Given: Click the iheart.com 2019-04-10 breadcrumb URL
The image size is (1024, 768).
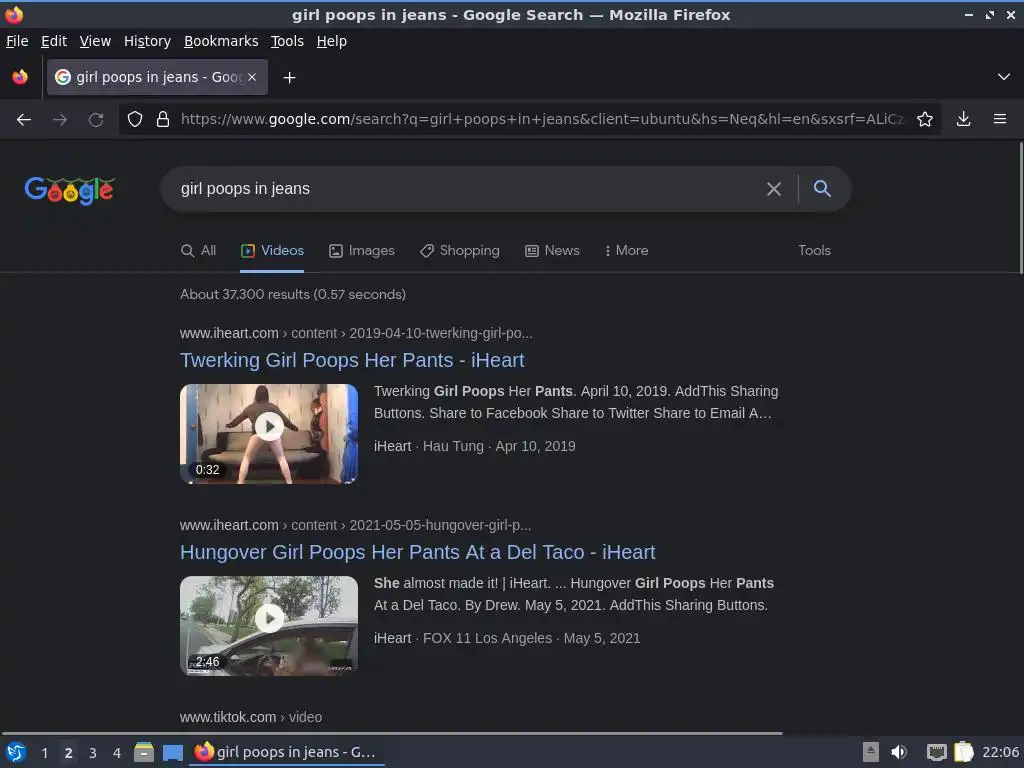Looking at the screenshot, I should [356, 333].
